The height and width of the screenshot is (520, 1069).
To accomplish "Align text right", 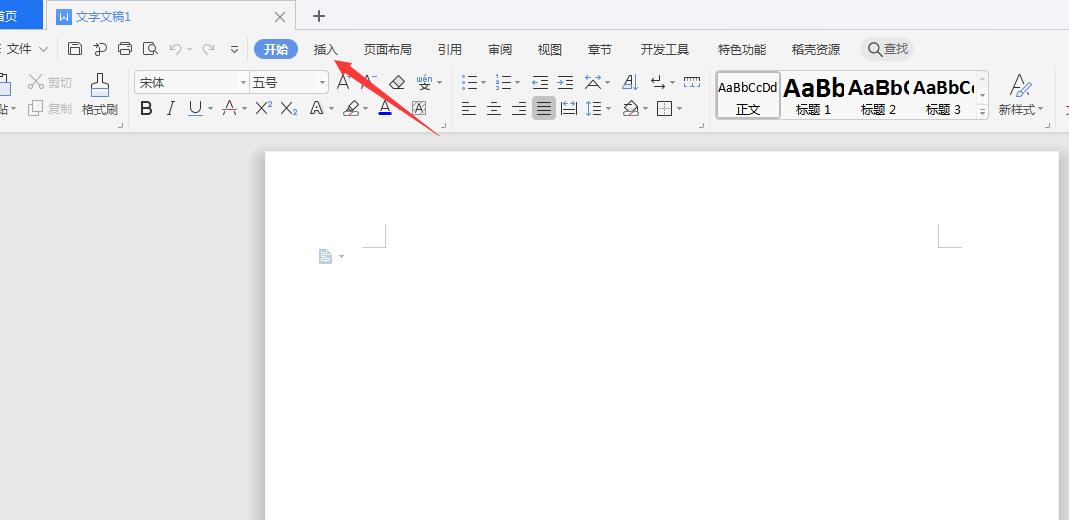I will coord(519,108).
